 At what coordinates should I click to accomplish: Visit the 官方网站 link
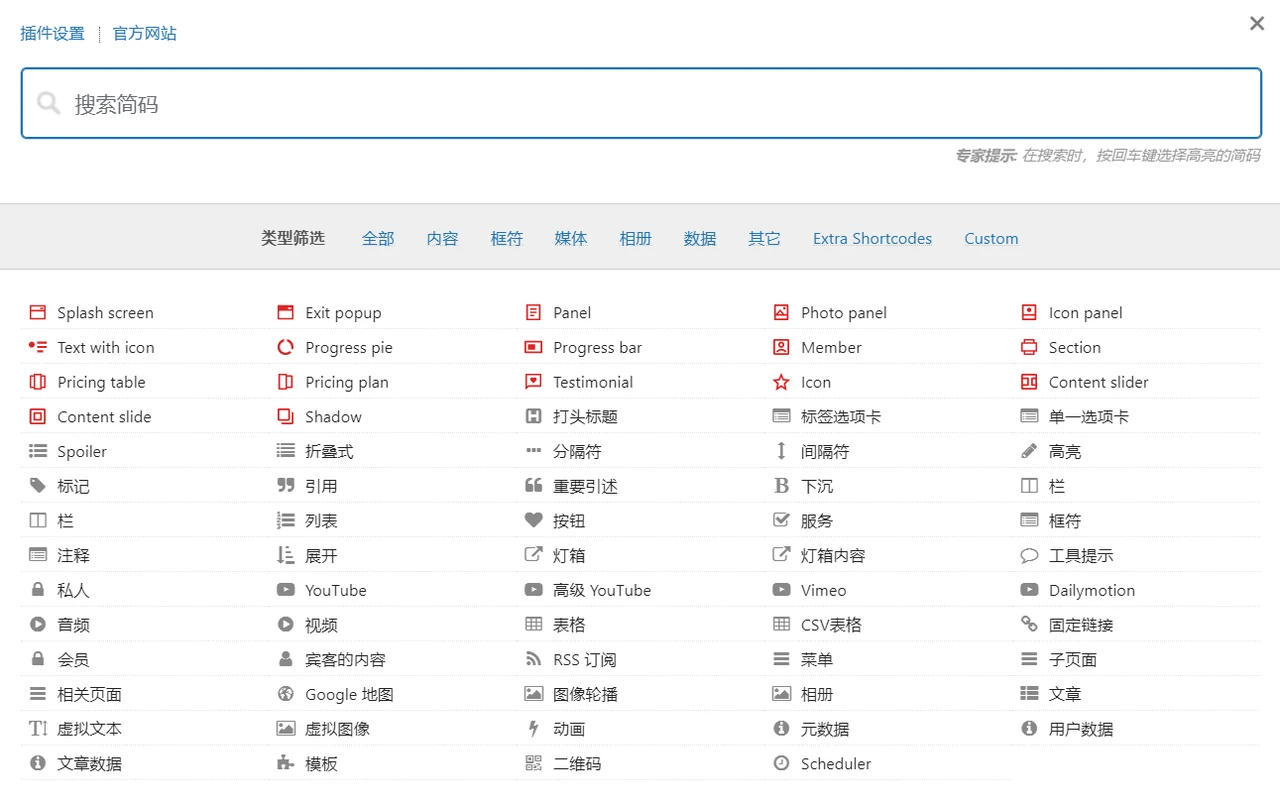click(145, 33)
